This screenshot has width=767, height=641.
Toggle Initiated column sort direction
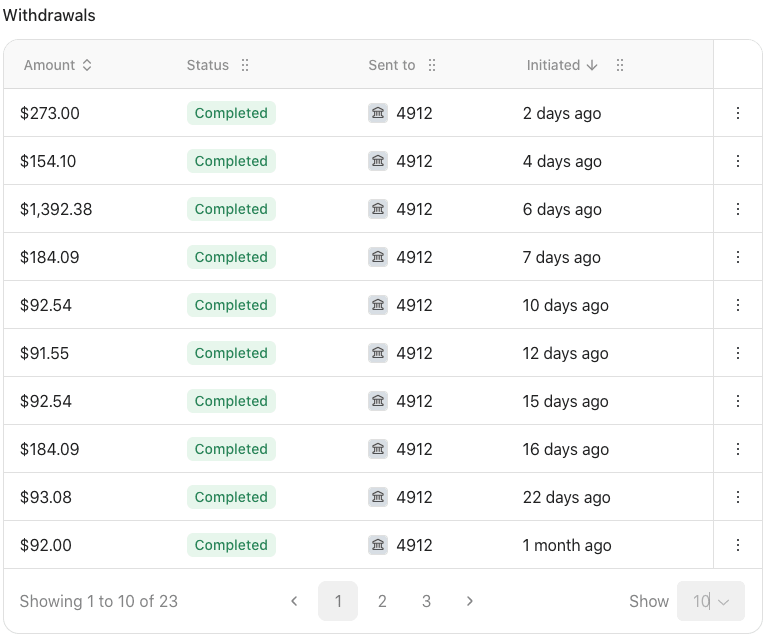tap(562, 65)
